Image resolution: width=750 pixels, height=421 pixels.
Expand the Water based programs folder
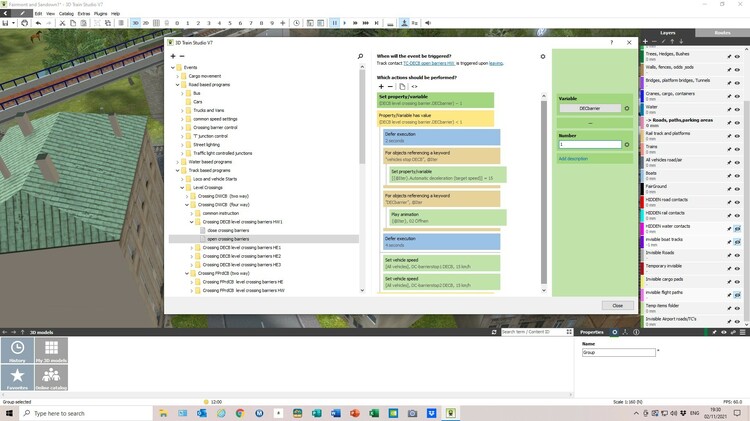click(179, 161)
